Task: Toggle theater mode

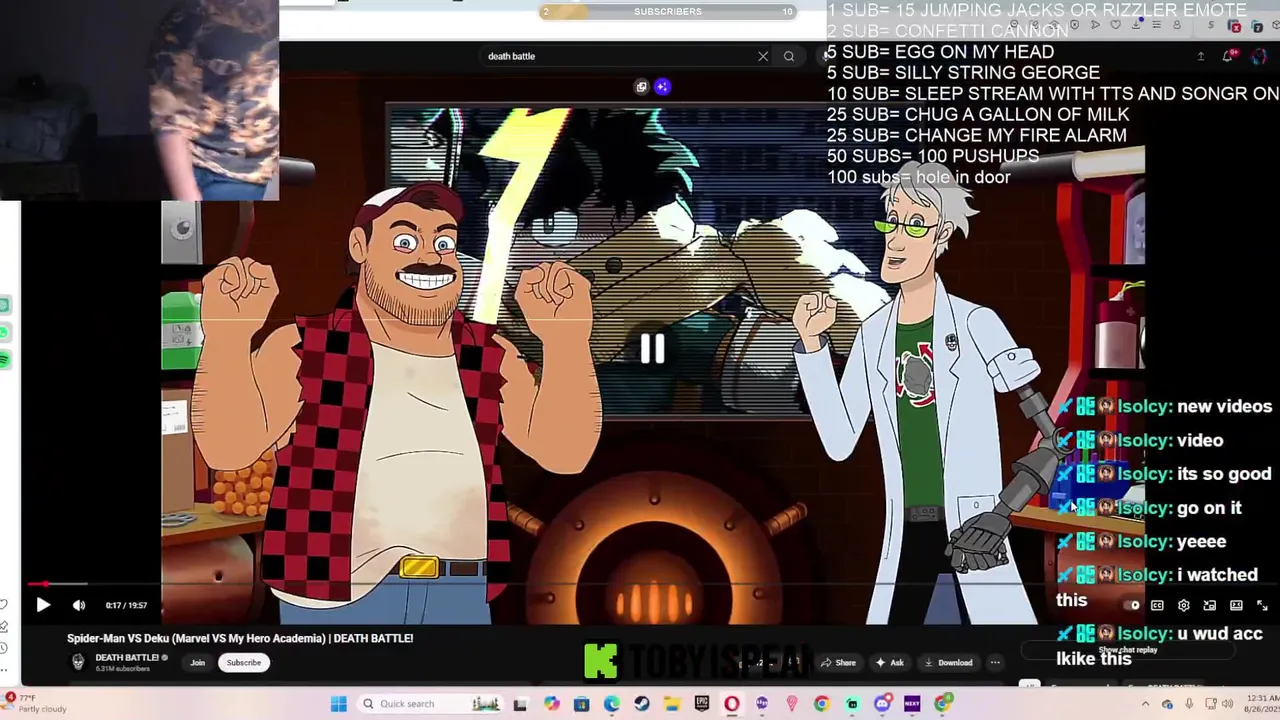Action: (1236, 605)
